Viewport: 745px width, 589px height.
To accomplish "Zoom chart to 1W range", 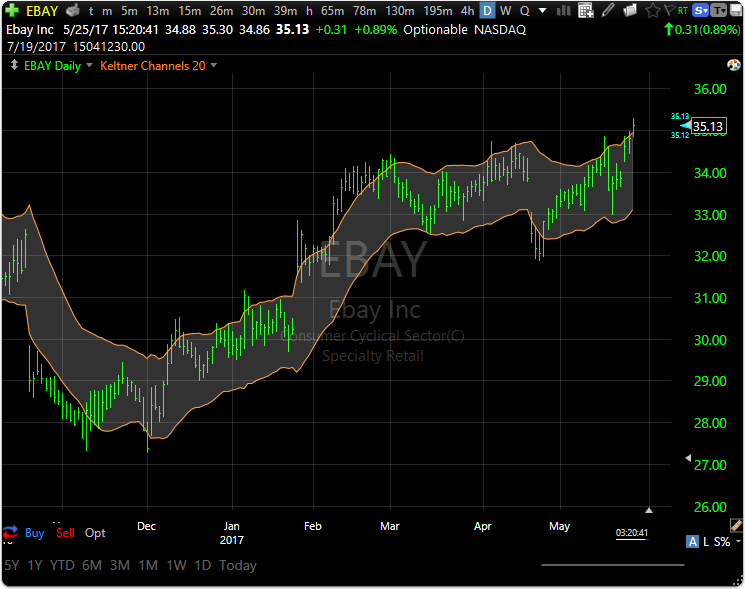I will [x=176, y=565].
